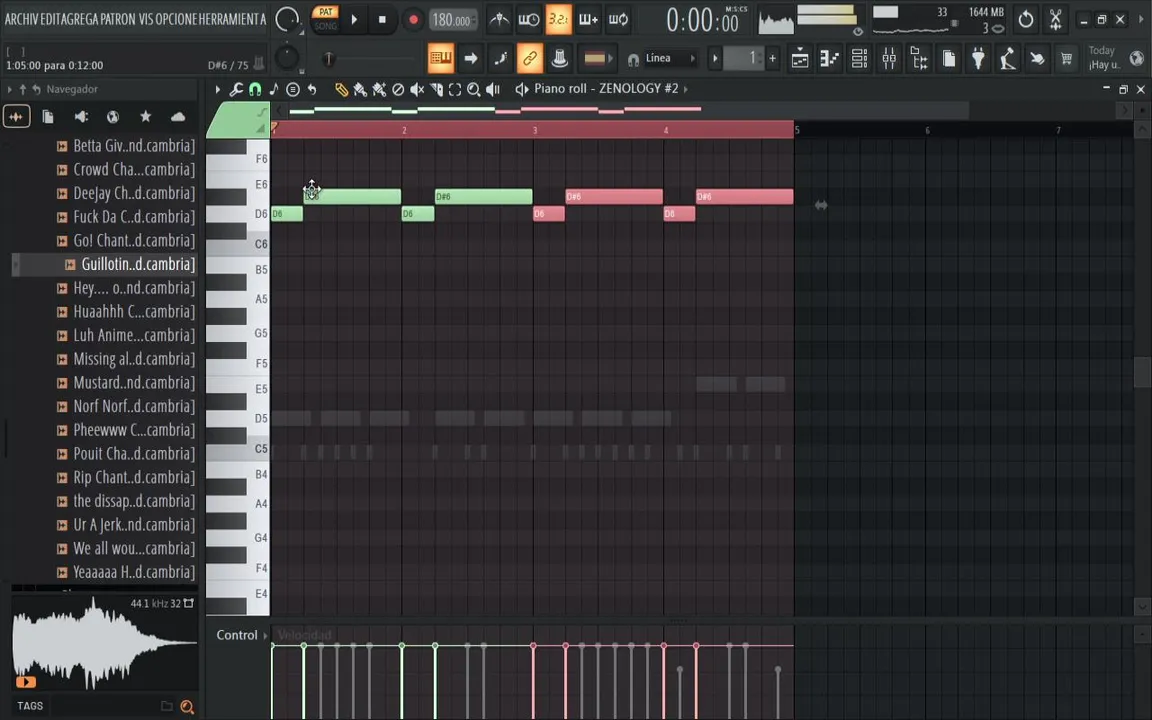Open the Línea snap dropdown
Viewport: 1152px width, 720px height.
pyautogui.click(x=669, y=58)
